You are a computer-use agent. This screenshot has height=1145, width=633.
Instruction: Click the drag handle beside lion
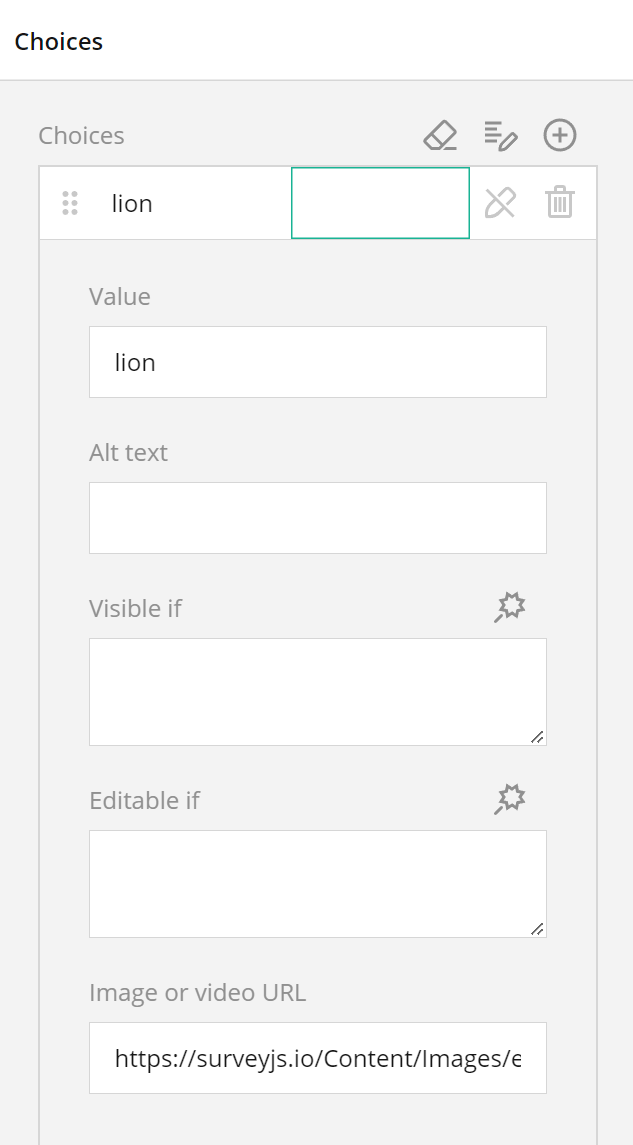pyautogui.click(x=69, y=202)
